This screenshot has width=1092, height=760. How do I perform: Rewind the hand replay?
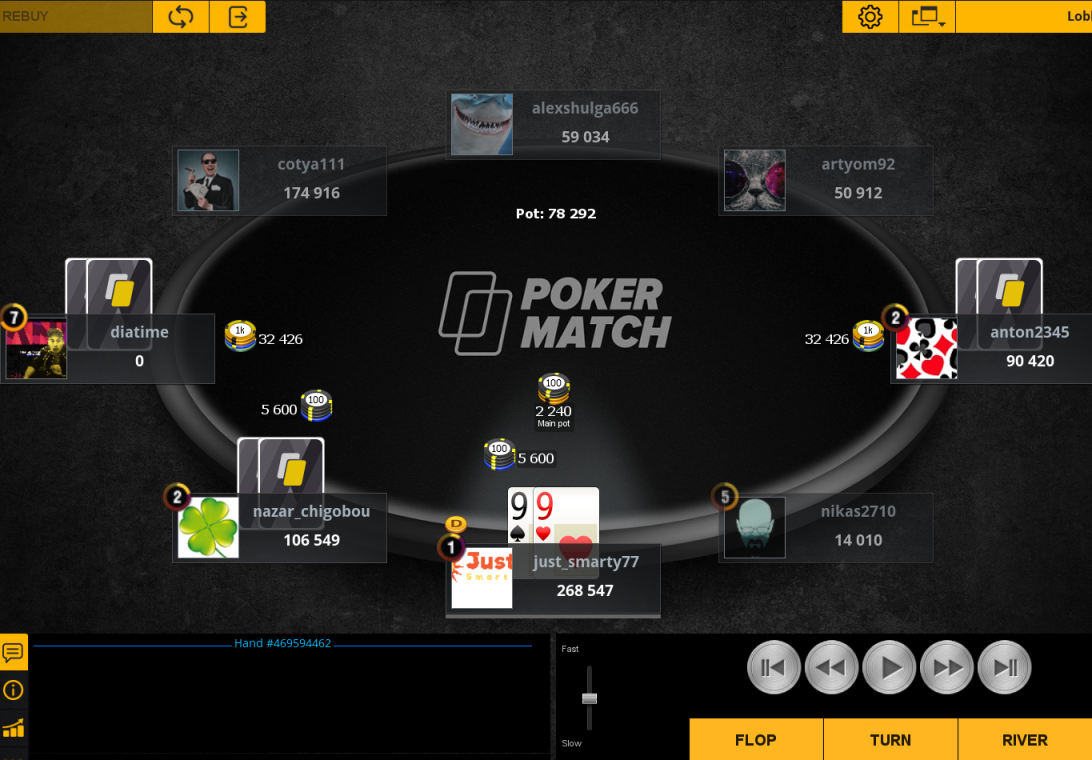[x=831, y=667]
